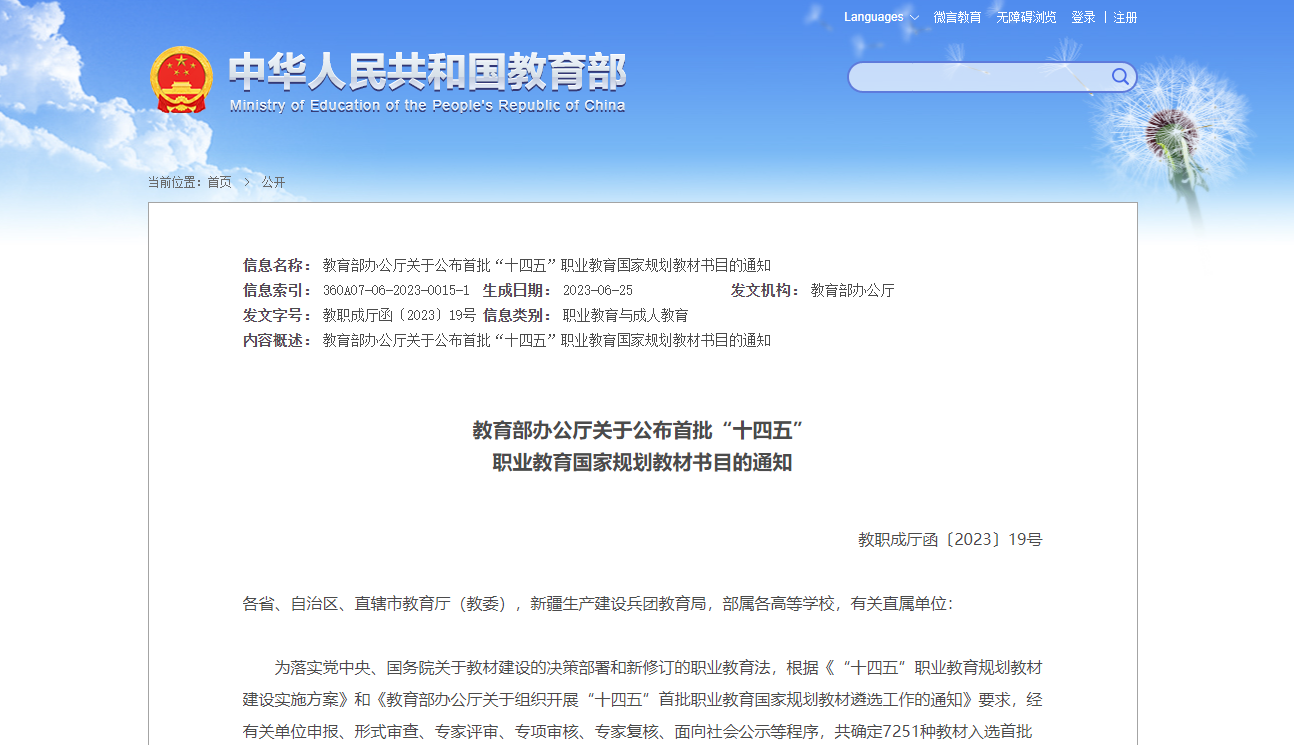
Task: Click the chevron next to Languages
Action: coord(914,18)
